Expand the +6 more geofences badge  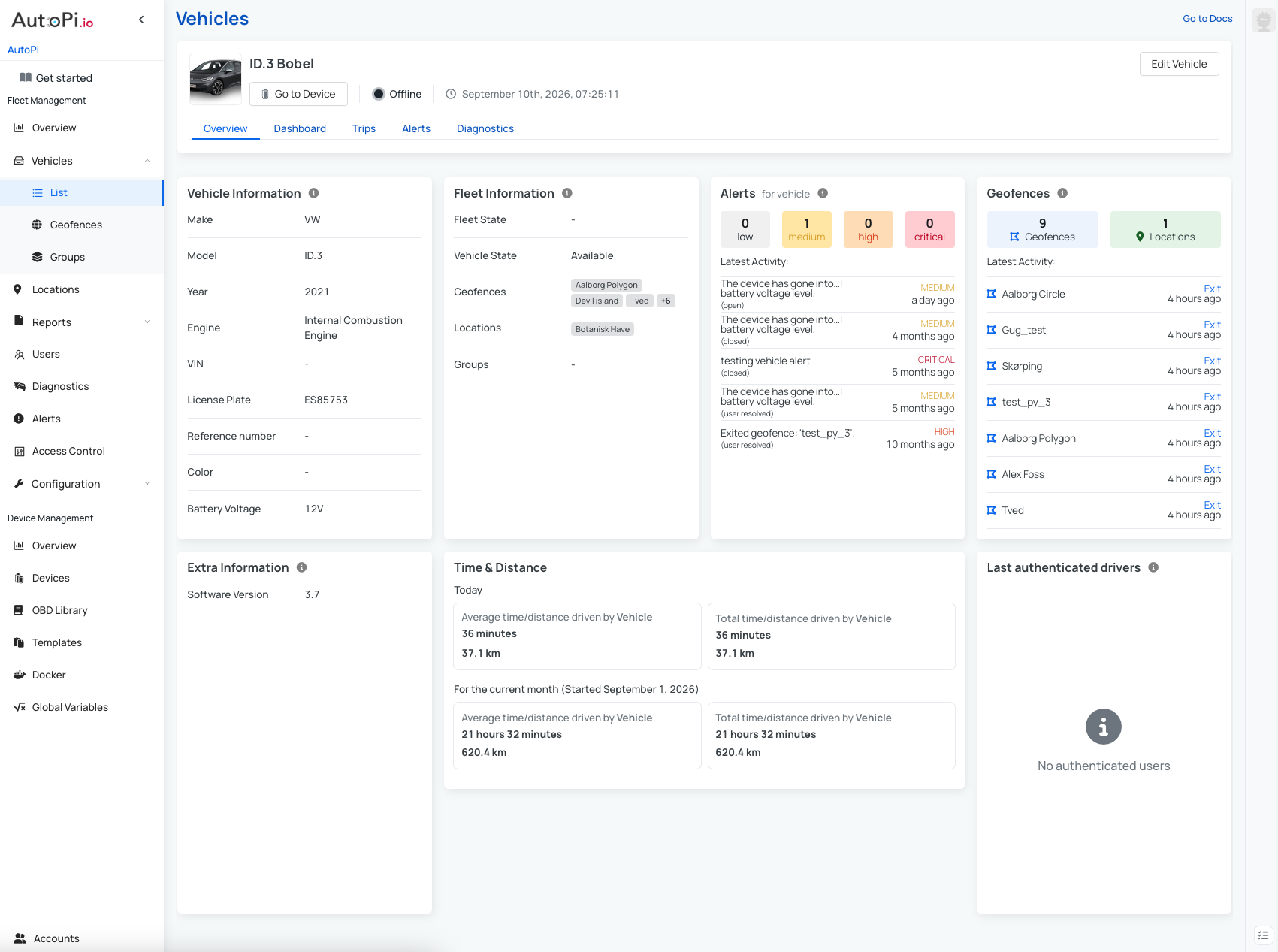click(x=666, y=301)
